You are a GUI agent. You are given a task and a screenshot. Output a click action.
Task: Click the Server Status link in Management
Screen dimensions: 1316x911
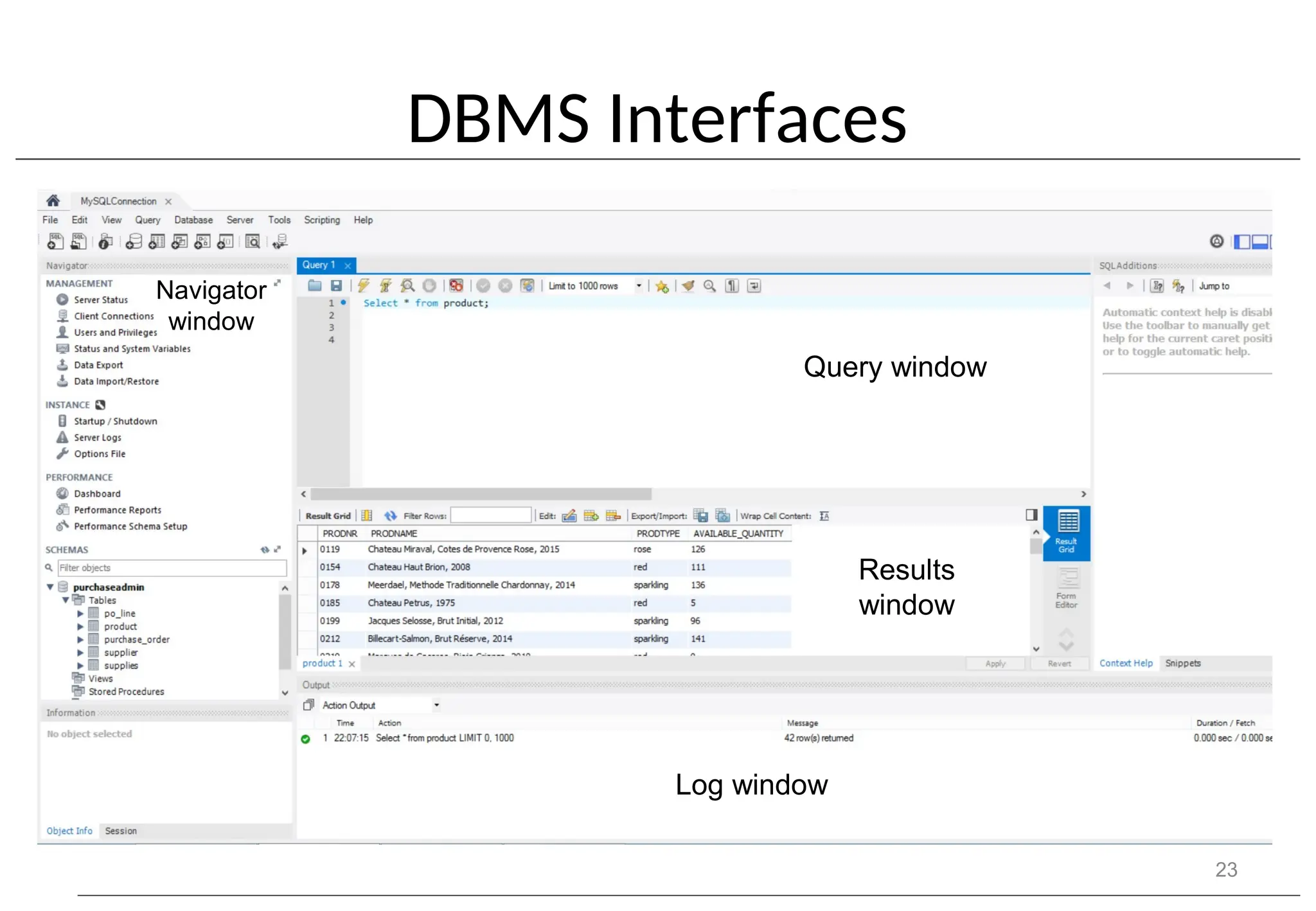[x=100, y=300]
